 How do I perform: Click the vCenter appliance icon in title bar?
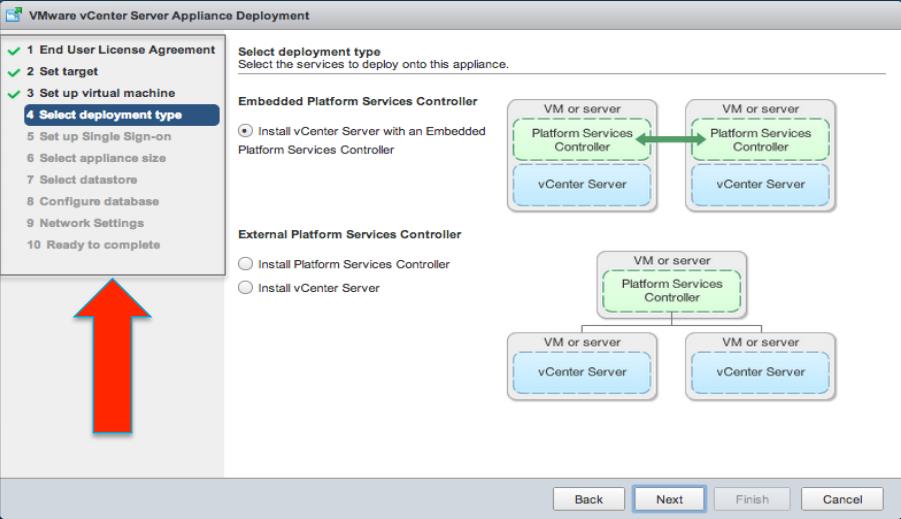pos(14,15)
